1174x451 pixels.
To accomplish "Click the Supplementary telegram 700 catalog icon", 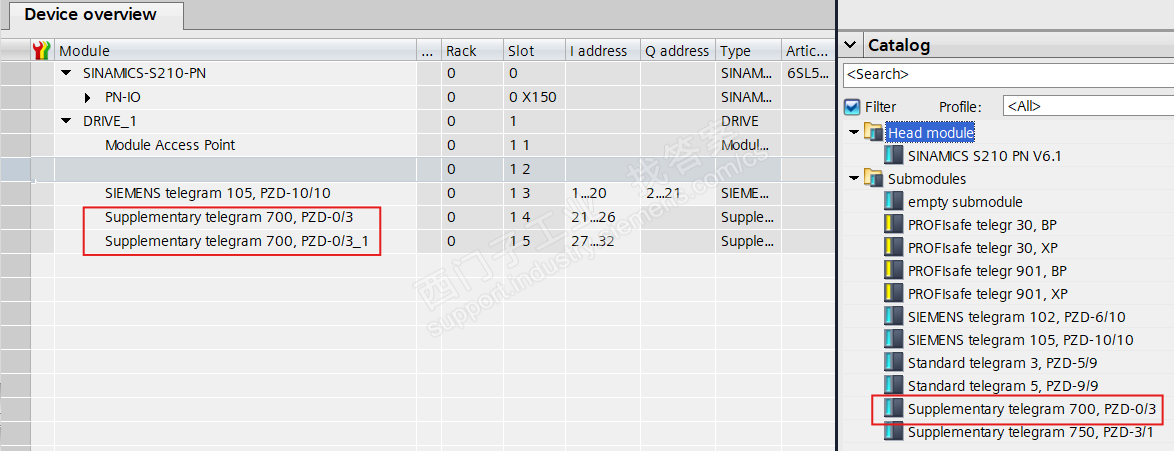I will pos(893,409).
